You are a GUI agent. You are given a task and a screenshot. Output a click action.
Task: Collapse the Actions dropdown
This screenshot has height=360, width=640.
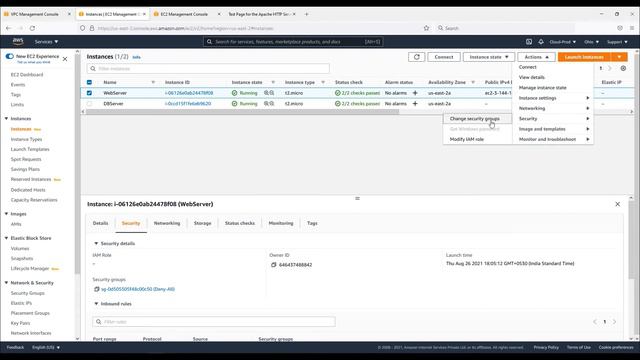pyautogui.click(x=536, y=57)
